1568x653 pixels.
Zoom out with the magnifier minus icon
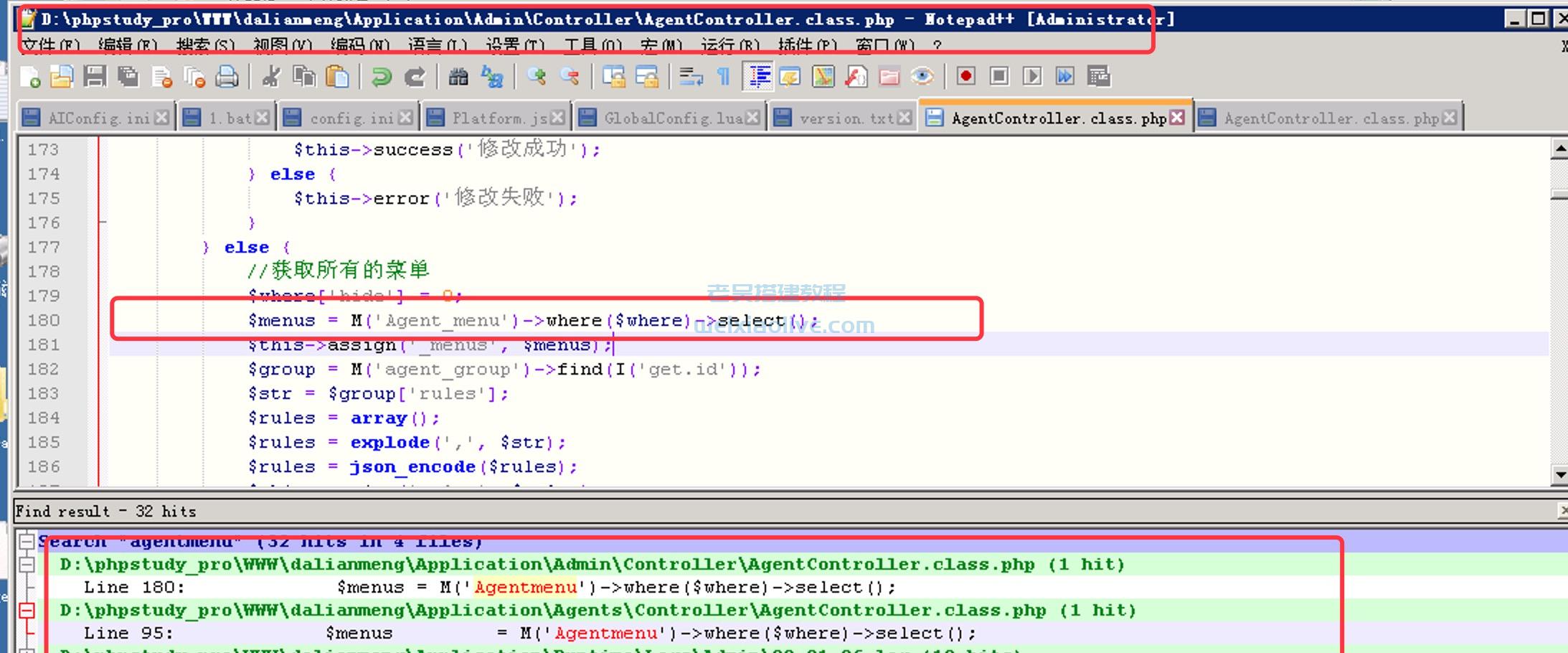pos(570,76)
